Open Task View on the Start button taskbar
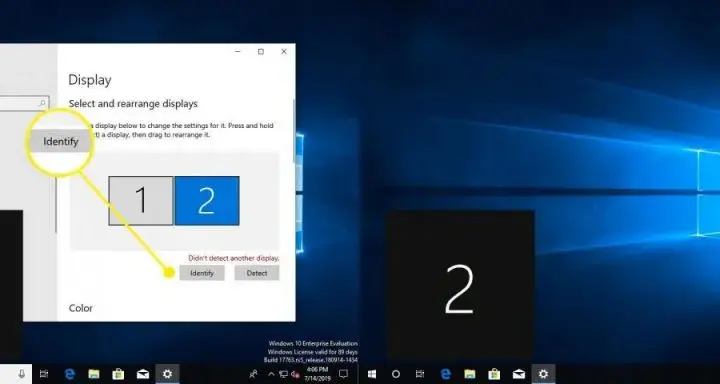The width and height of the screenshot is (720, 384). pos(420,374)
